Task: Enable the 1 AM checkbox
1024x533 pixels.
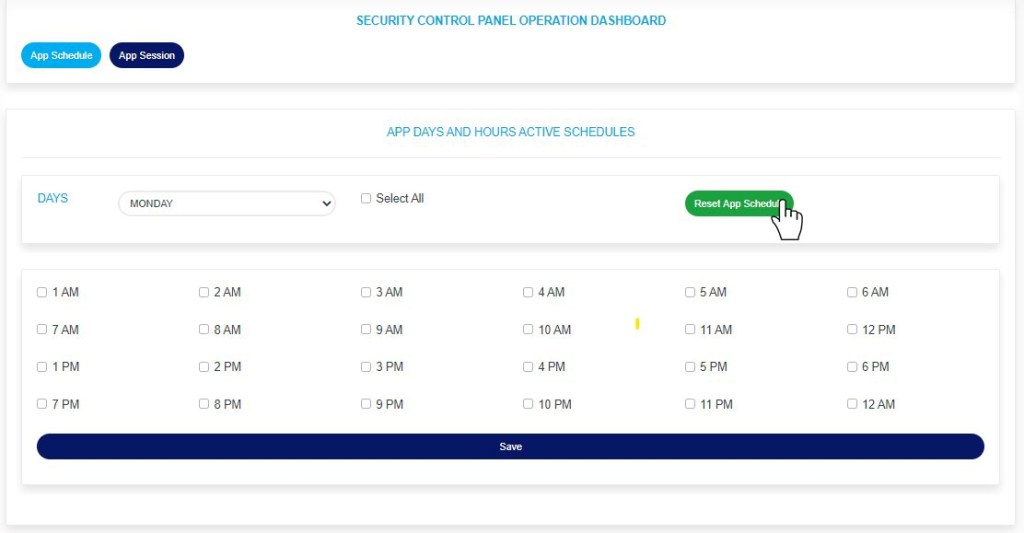Action: (x=42, y=293)
